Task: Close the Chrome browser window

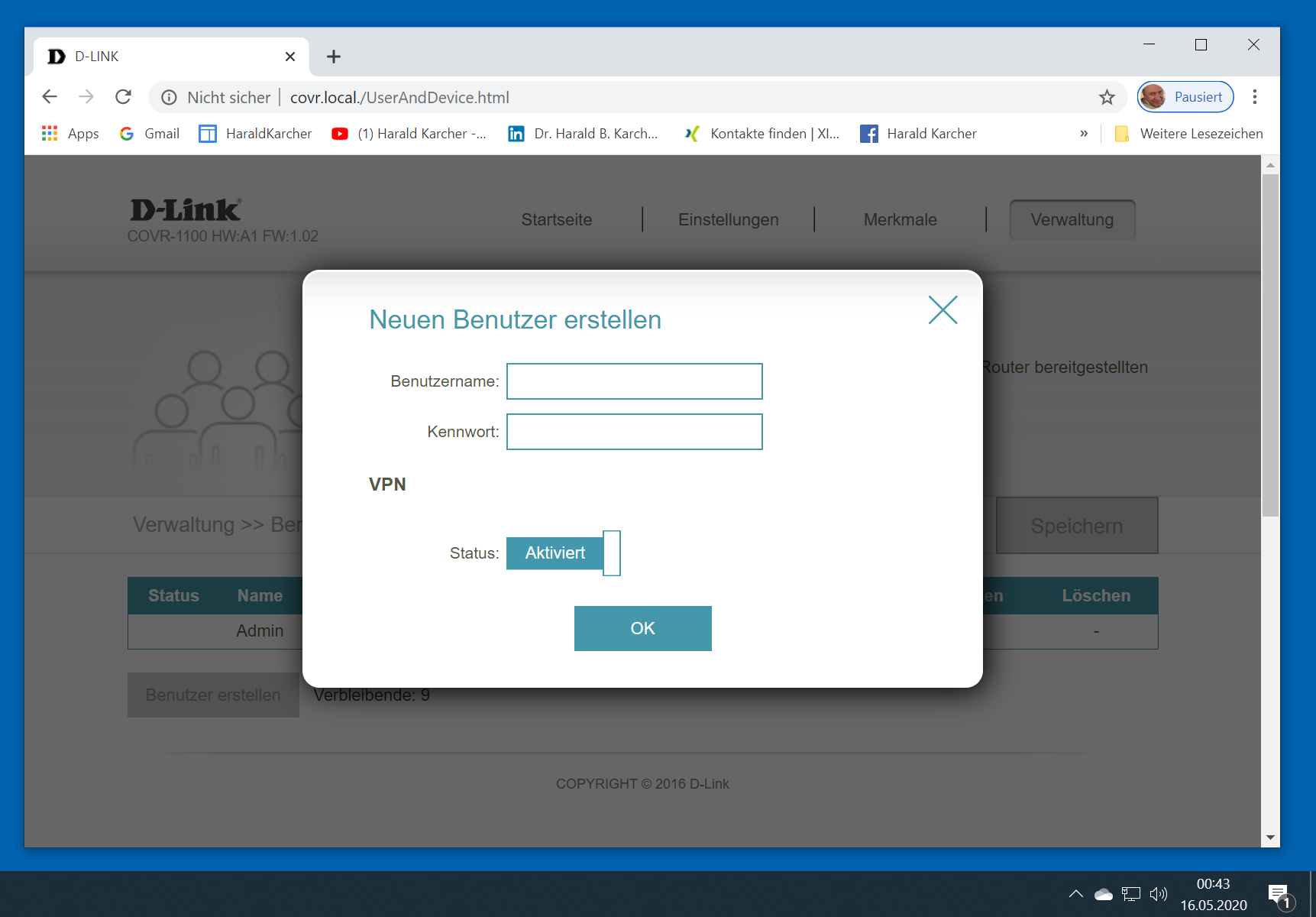Action: pyautogui.click(x=1253, y=45)
